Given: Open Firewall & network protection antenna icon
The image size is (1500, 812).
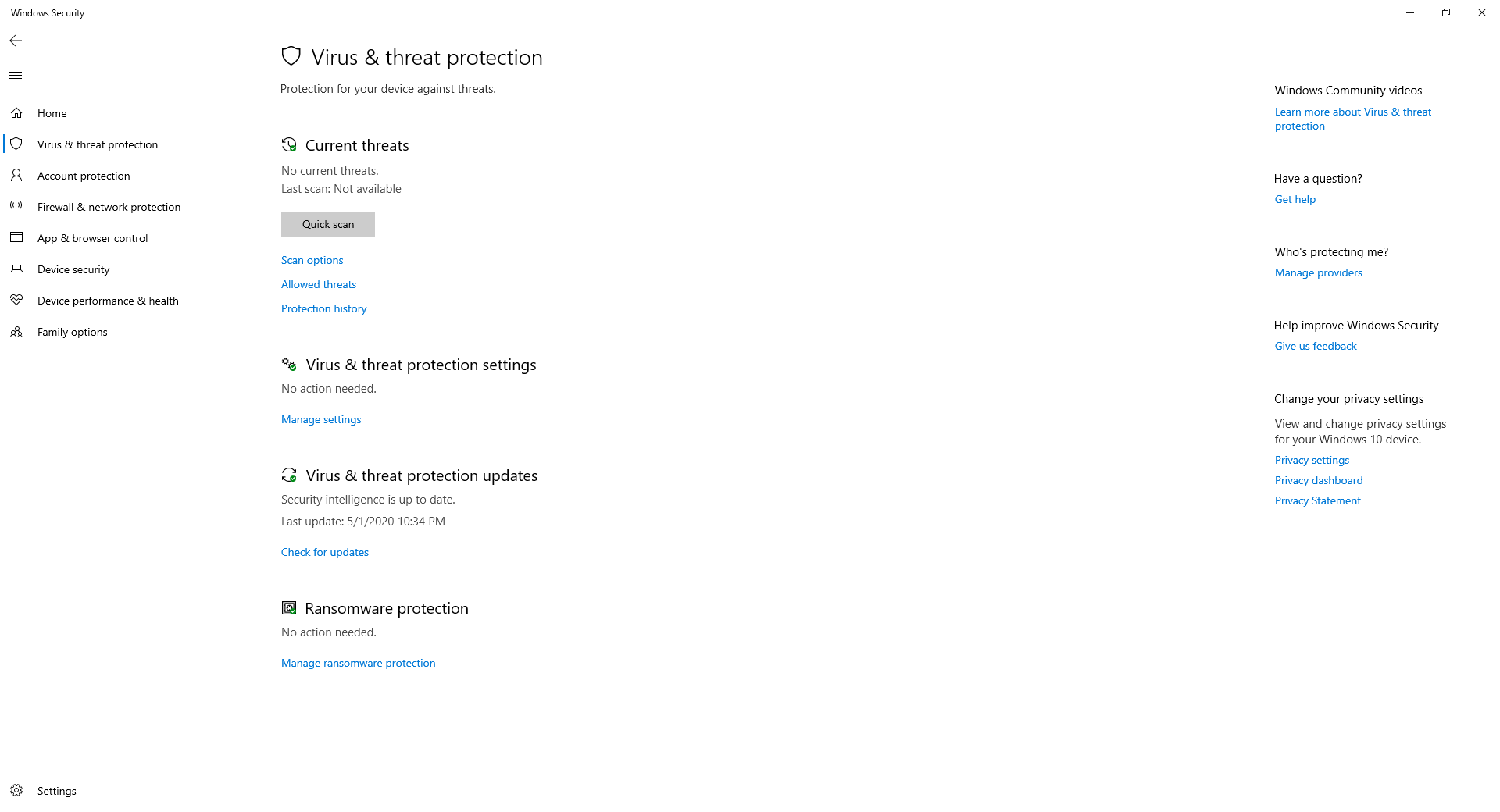Looking at the screenshot, I should 16,207.
